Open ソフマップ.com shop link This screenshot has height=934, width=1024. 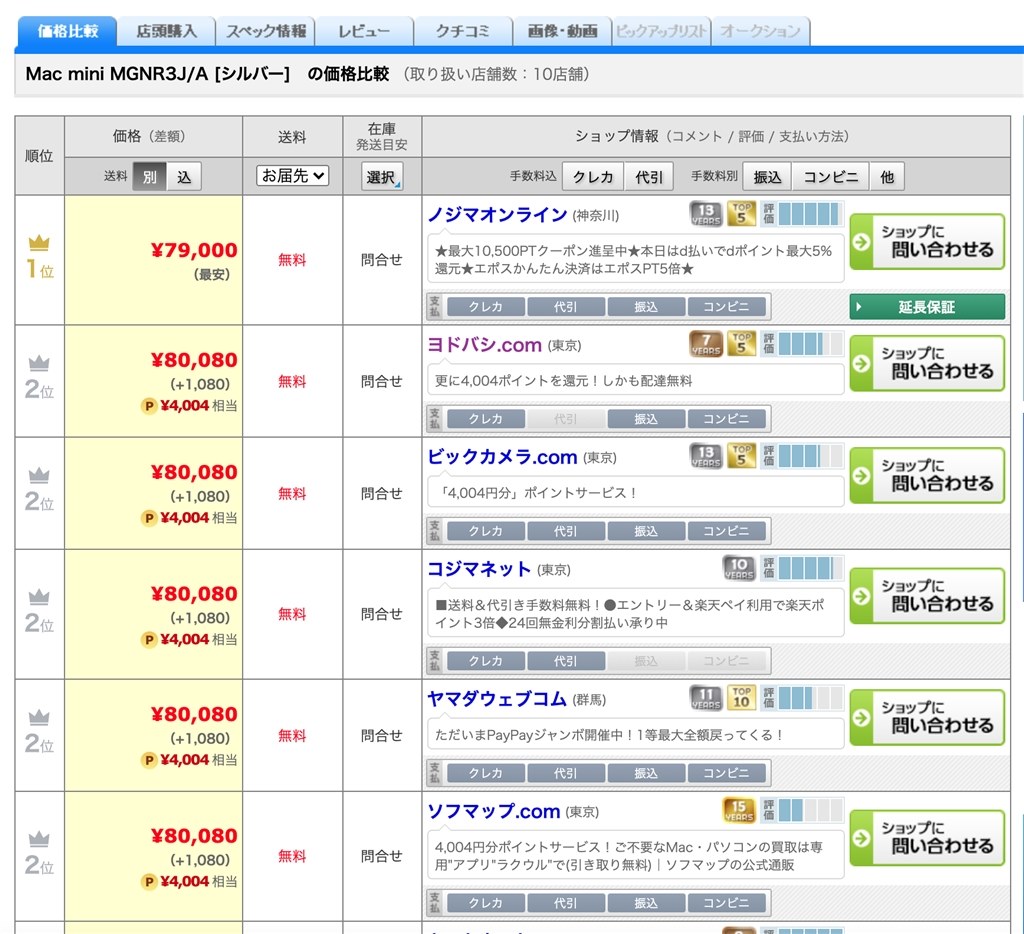494,811
